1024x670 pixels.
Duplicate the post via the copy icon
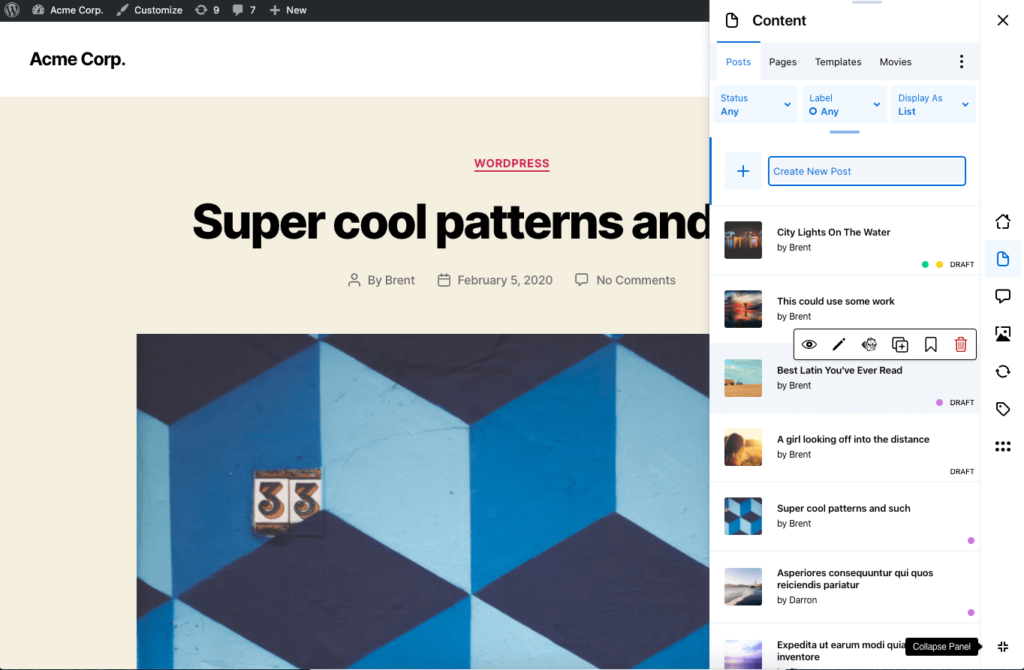click(x=899, y=344)
